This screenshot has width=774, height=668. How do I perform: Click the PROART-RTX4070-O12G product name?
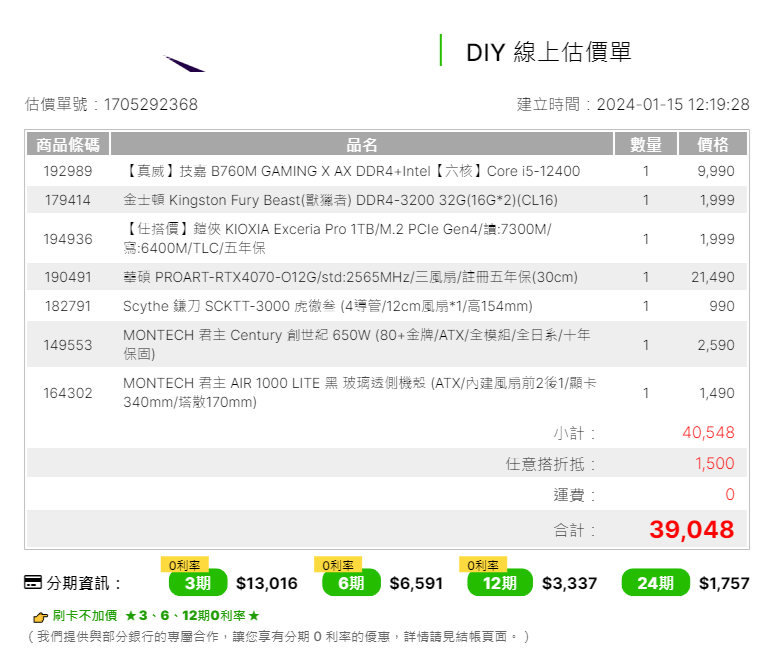(x=350, y=277)
